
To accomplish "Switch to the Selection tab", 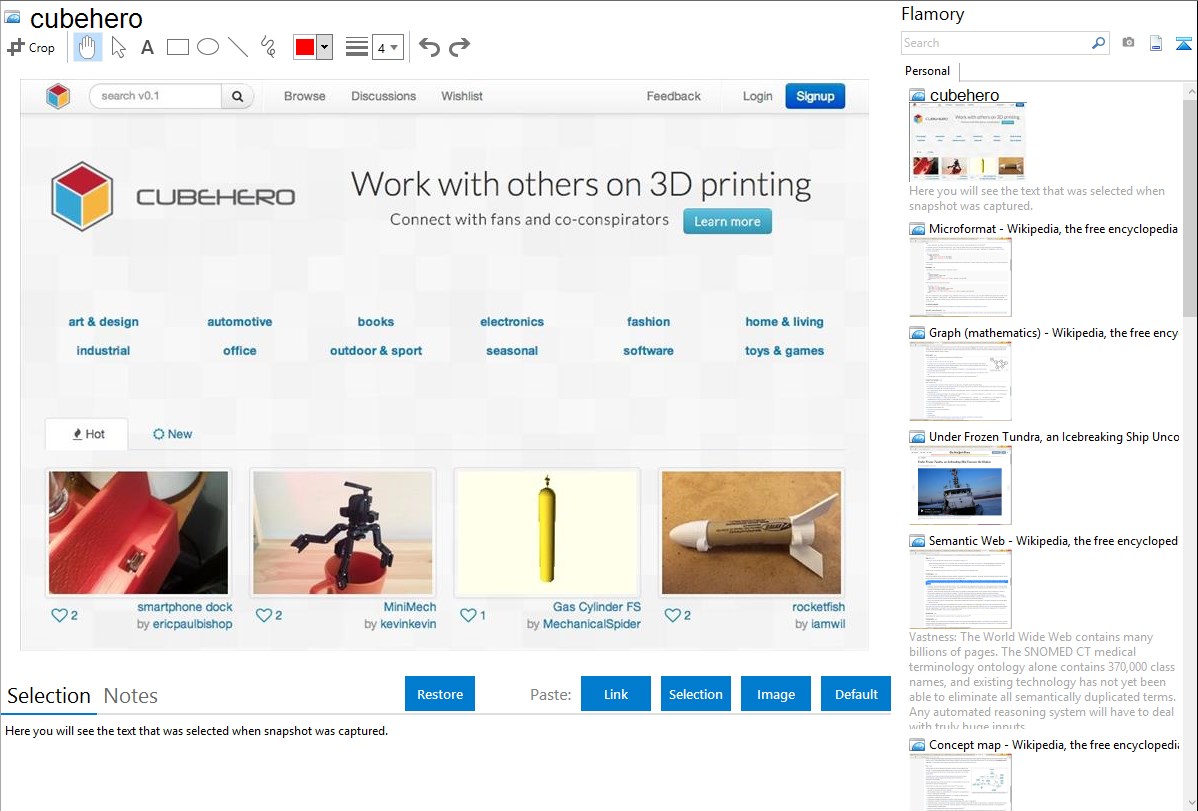I will 49,696.
